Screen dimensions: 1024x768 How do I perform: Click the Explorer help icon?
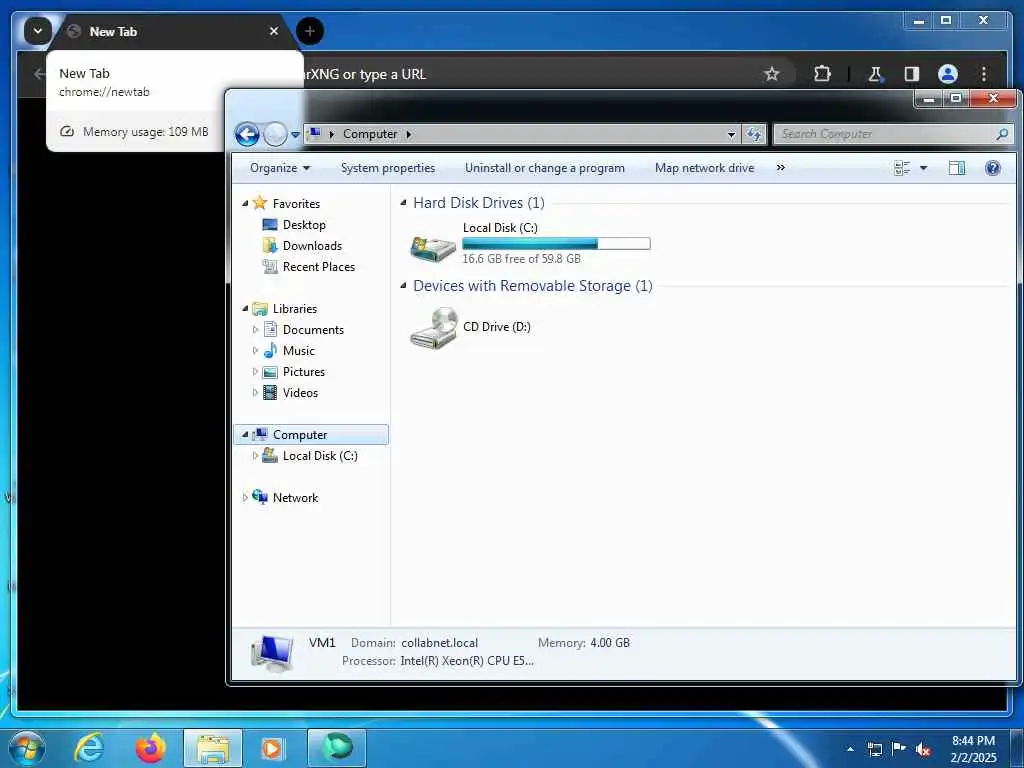(993, 168)
